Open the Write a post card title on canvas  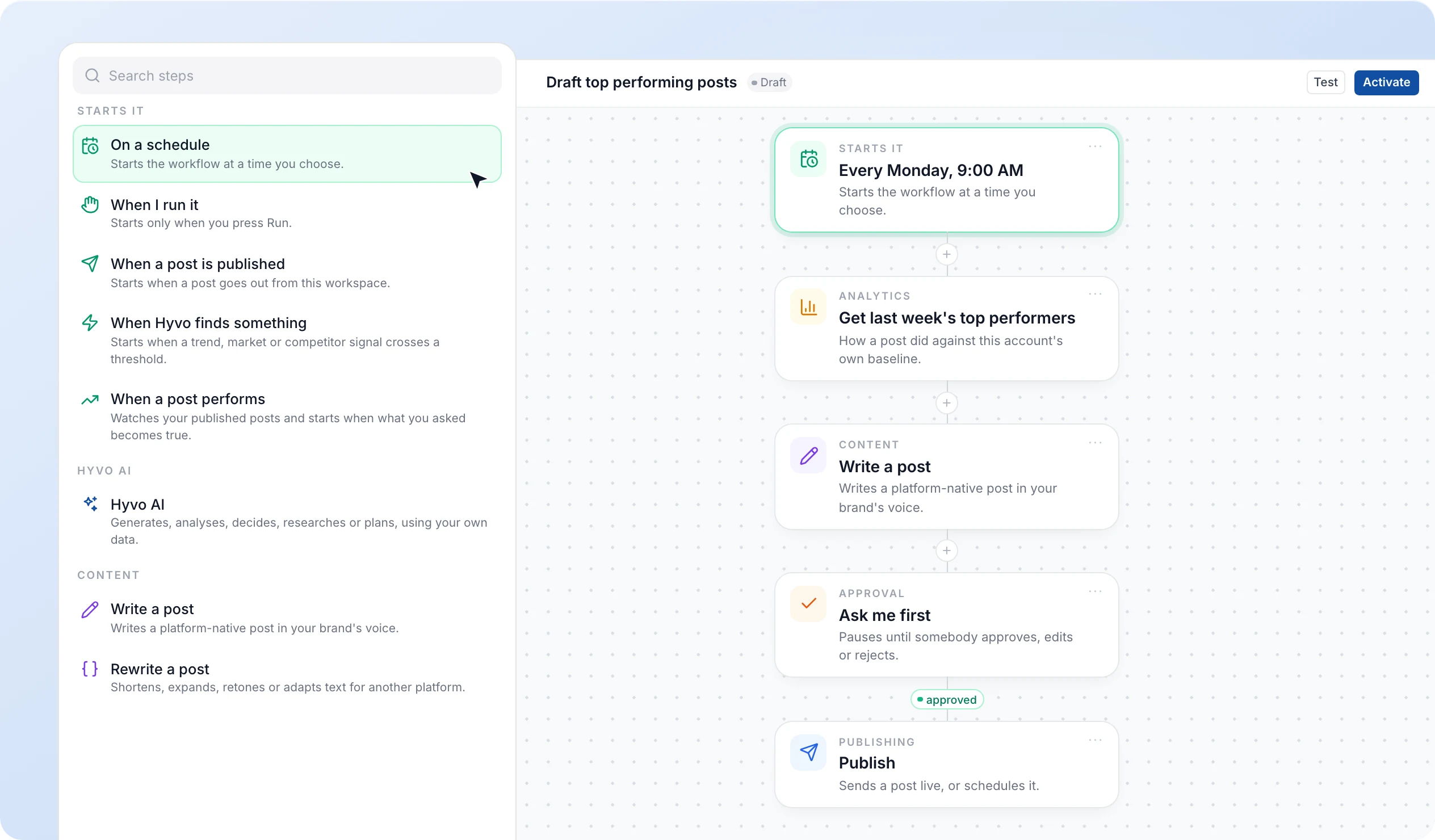pos(884,467)
